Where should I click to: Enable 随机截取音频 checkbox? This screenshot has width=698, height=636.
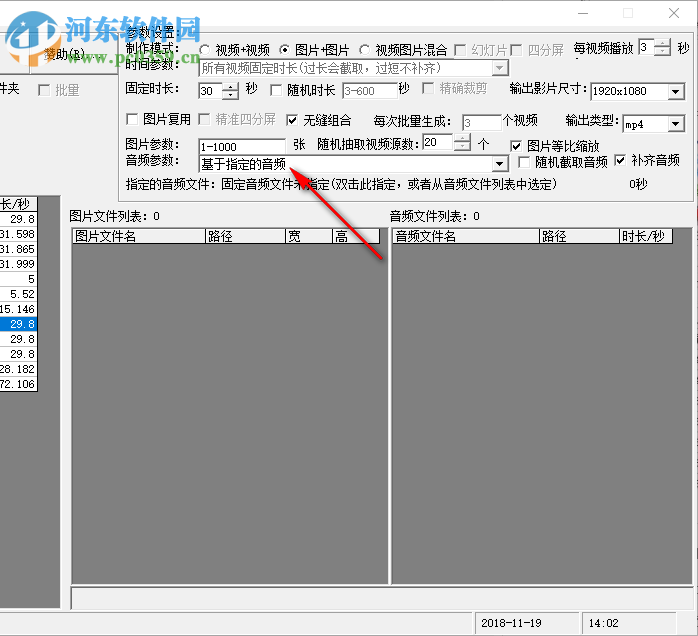tap(524, 162)
